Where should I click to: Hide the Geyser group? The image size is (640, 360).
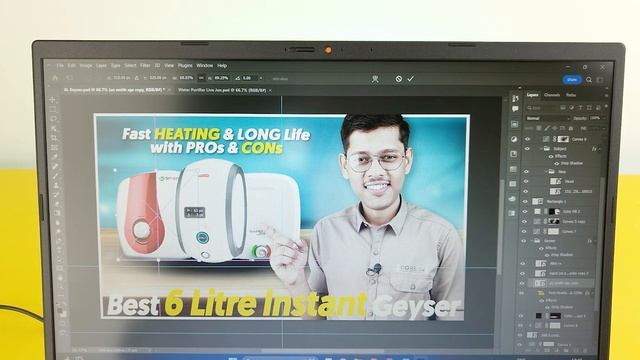pyautogui.click(x=524, y=241)
